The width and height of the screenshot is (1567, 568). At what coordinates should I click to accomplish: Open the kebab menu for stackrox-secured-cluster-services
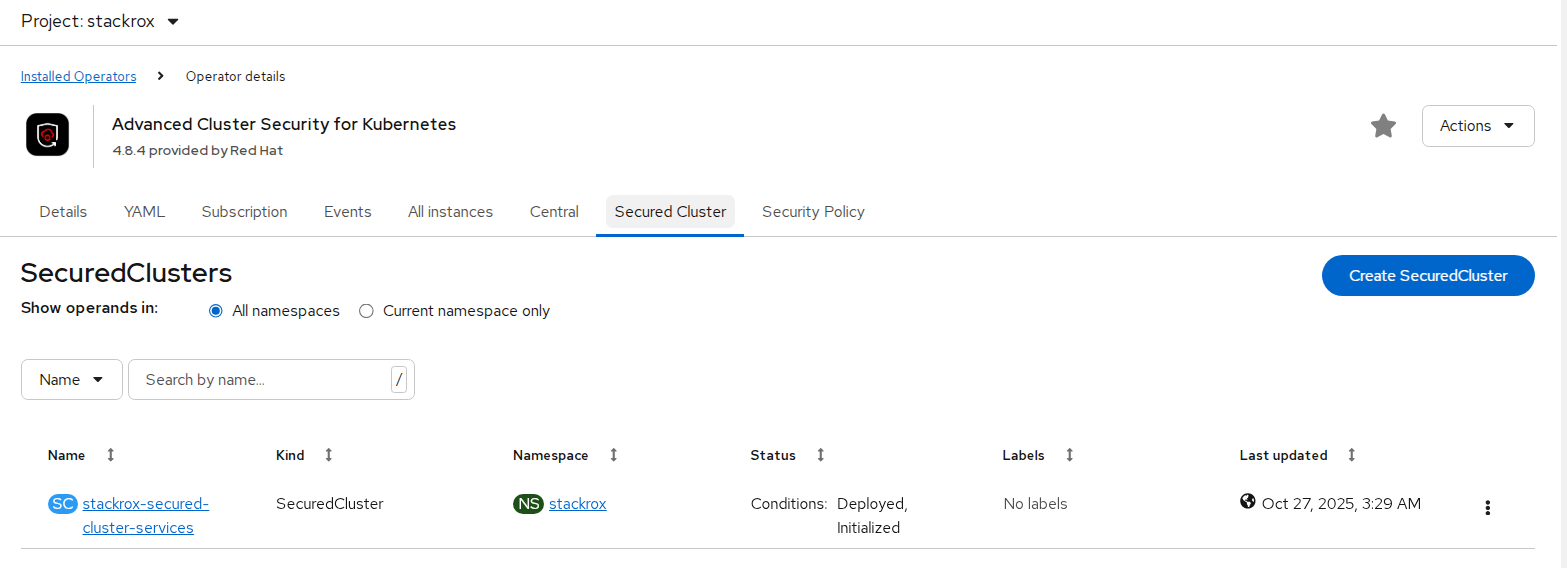click(1487, 508)
